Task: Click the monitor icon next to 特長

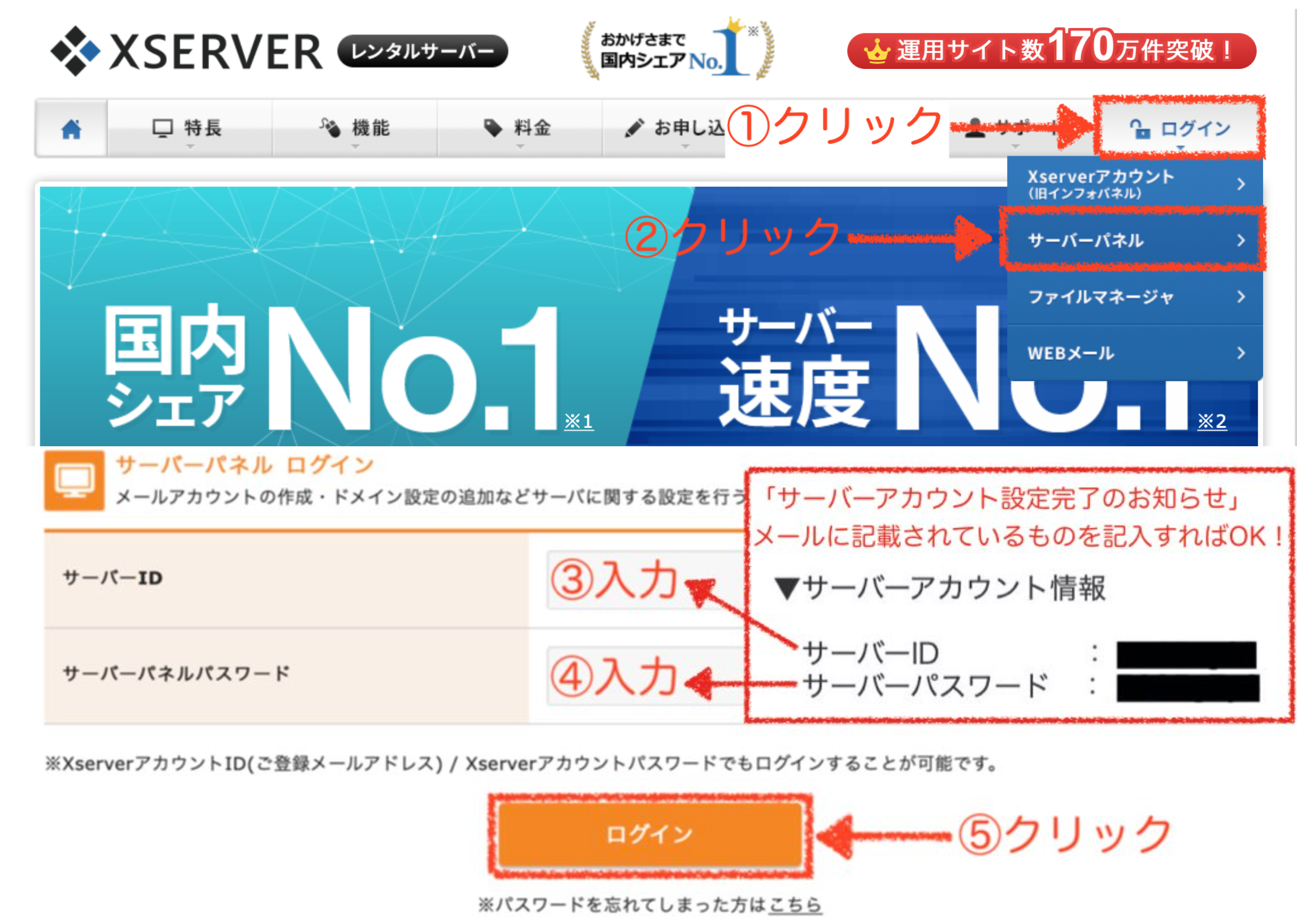Action: point(162,128)
